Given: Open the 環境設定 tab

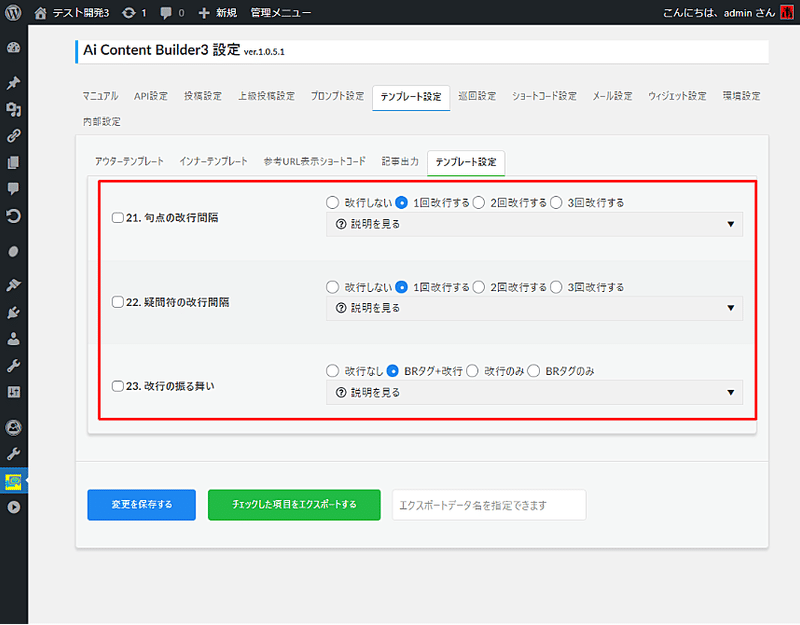Looking at the screenshot, I should 741,96.
